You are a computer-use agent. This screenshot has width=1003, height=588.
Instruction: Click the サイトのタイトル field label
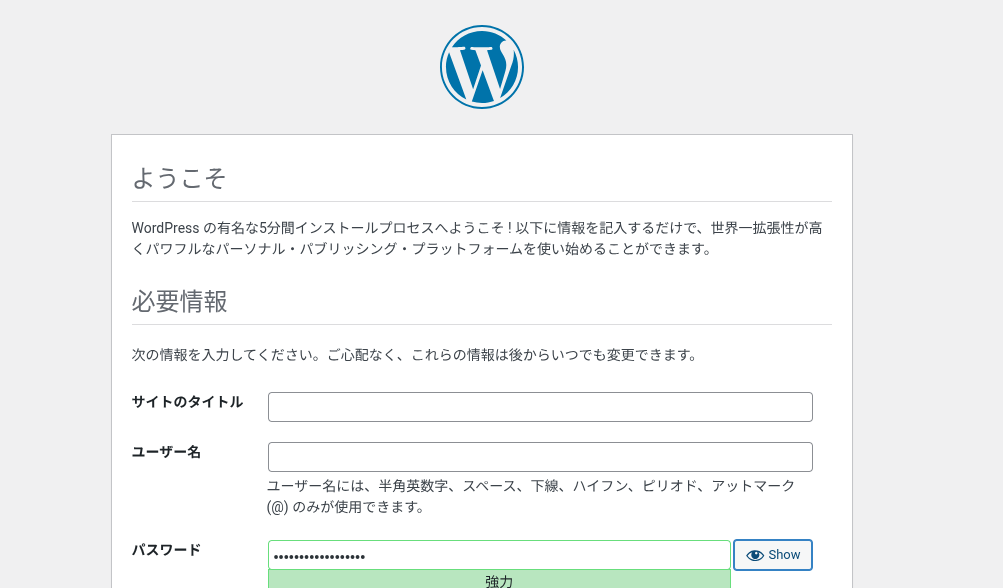coord(187,402)
